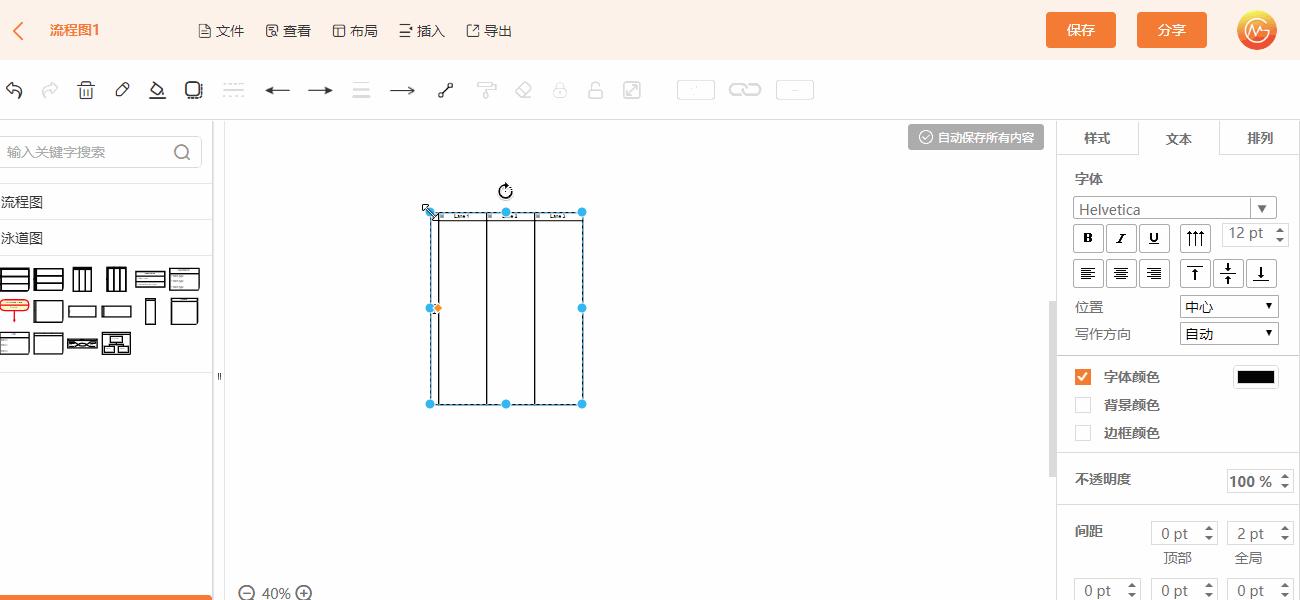Apply italic text formatting
Image resolution: width=1300 pixels, height=600 pixels.
click(1121, 238)
